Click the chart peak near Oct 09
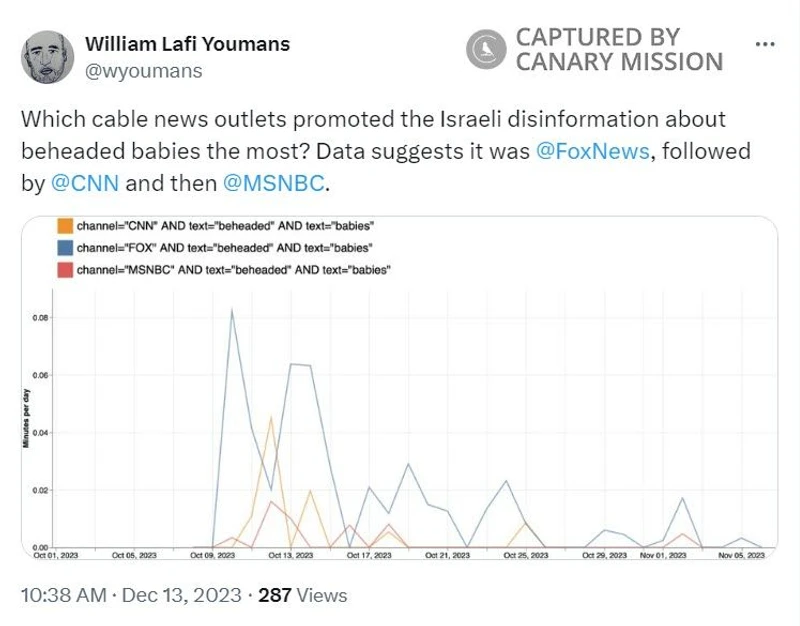Screen dimensions: 800x626 point(232,311)
